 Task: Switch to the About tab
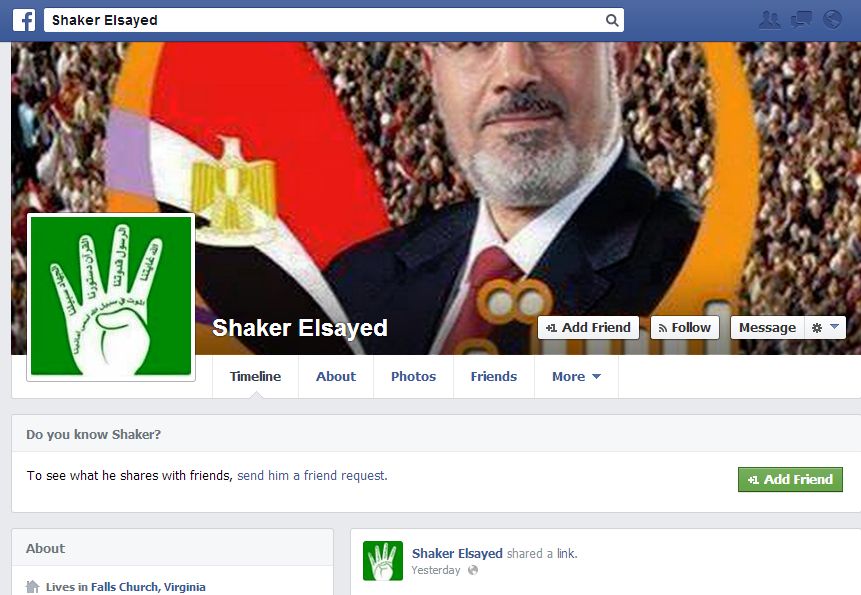[336, 377]
